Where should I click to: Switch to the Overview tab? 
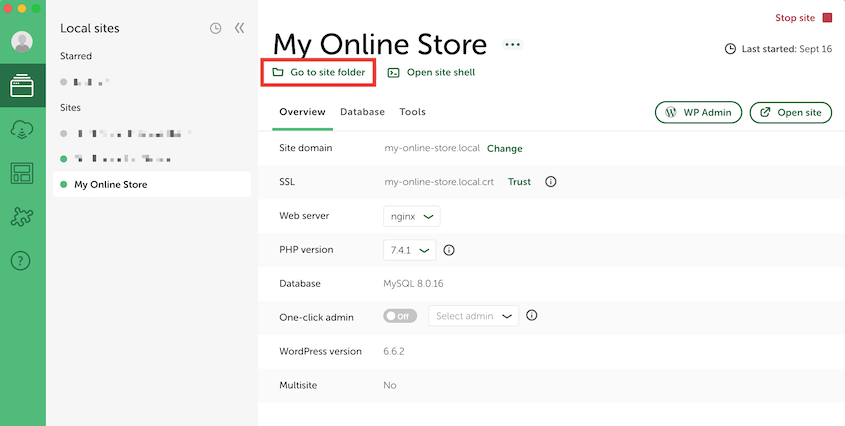point(302,112)
